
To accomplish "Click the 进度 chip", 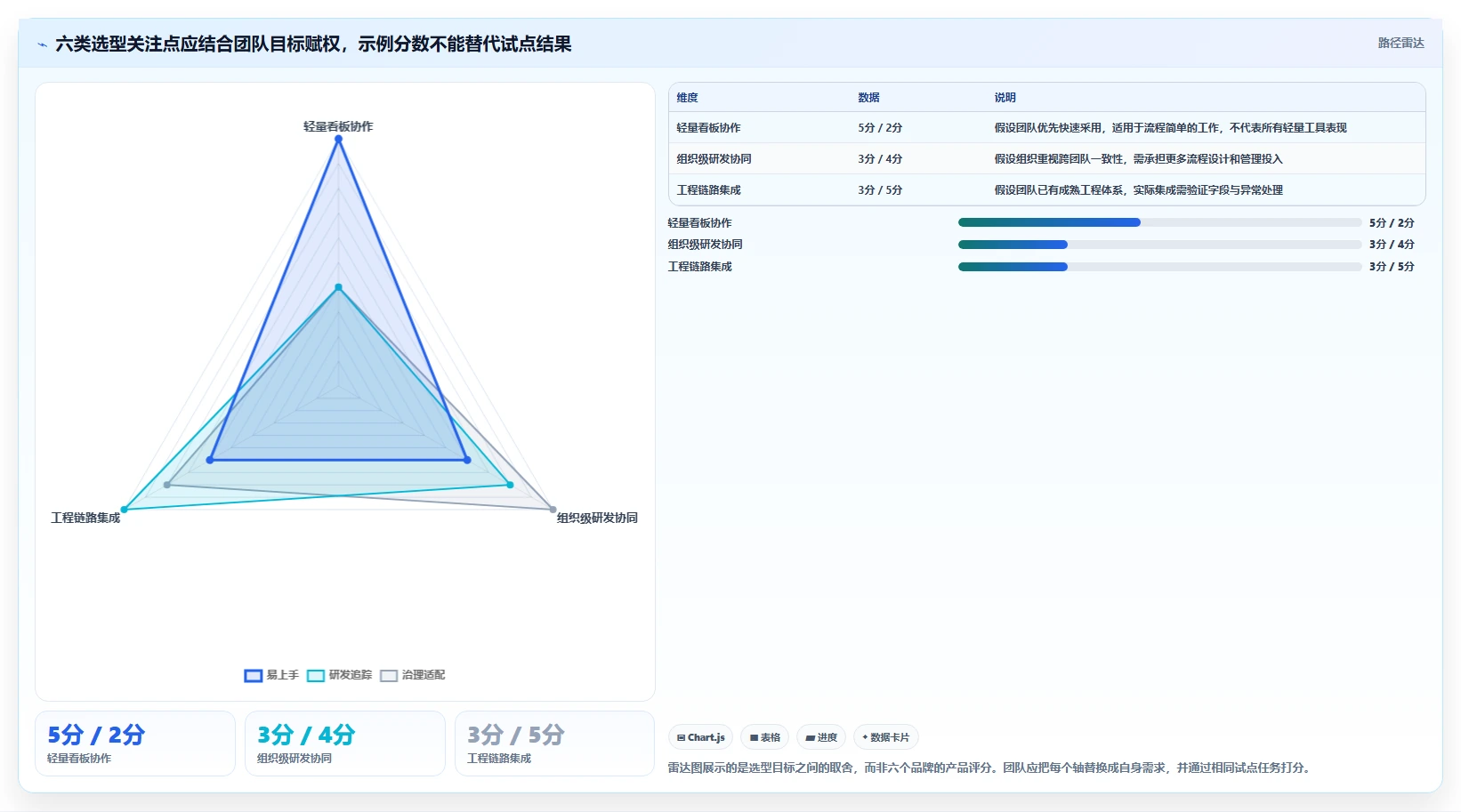I will click(x=821, y=737).
